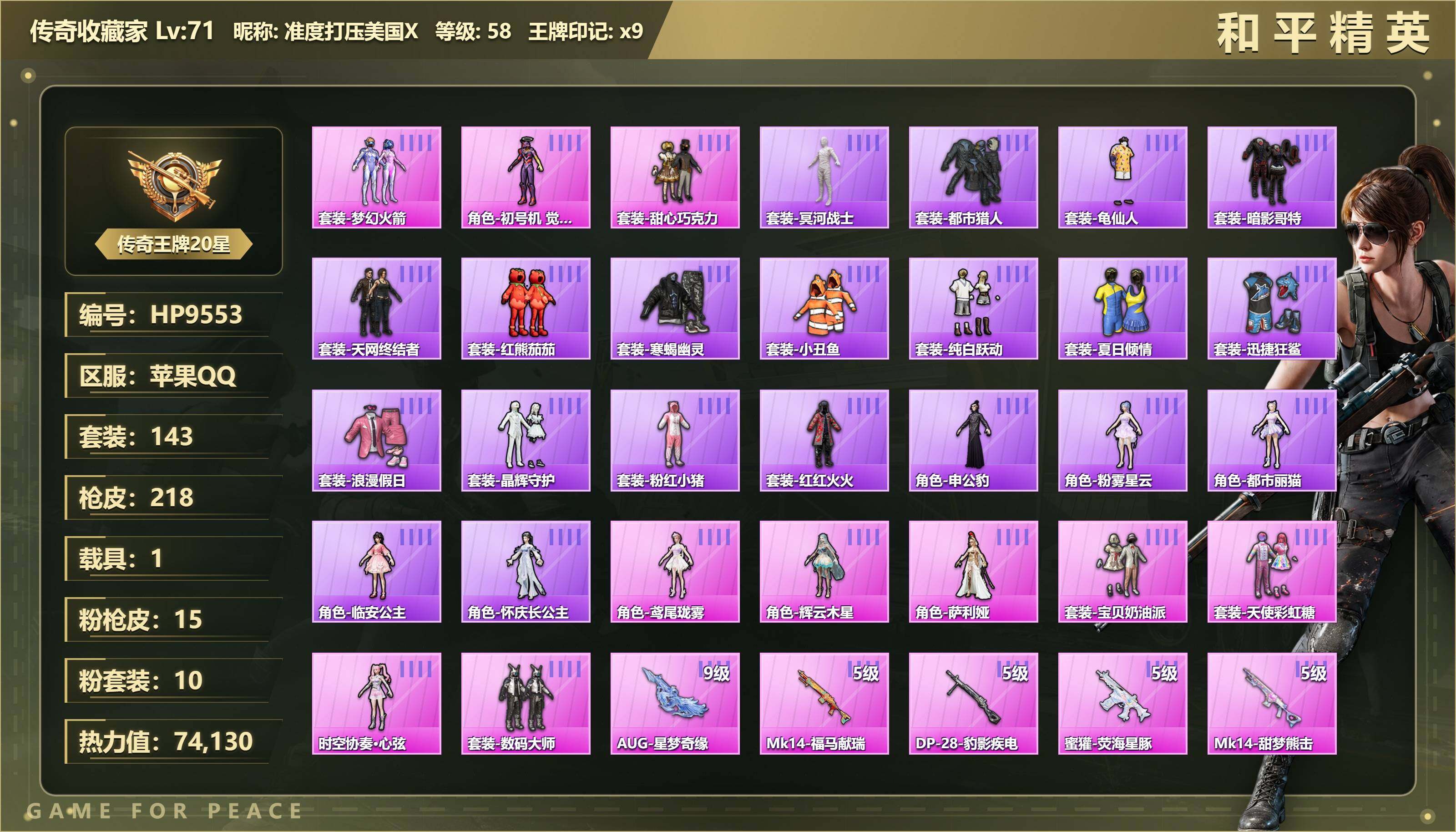Choose the 角色-辉云木星 character card
The height and width of the screenshot is (832, 1456).
click(x=824, y=571)
